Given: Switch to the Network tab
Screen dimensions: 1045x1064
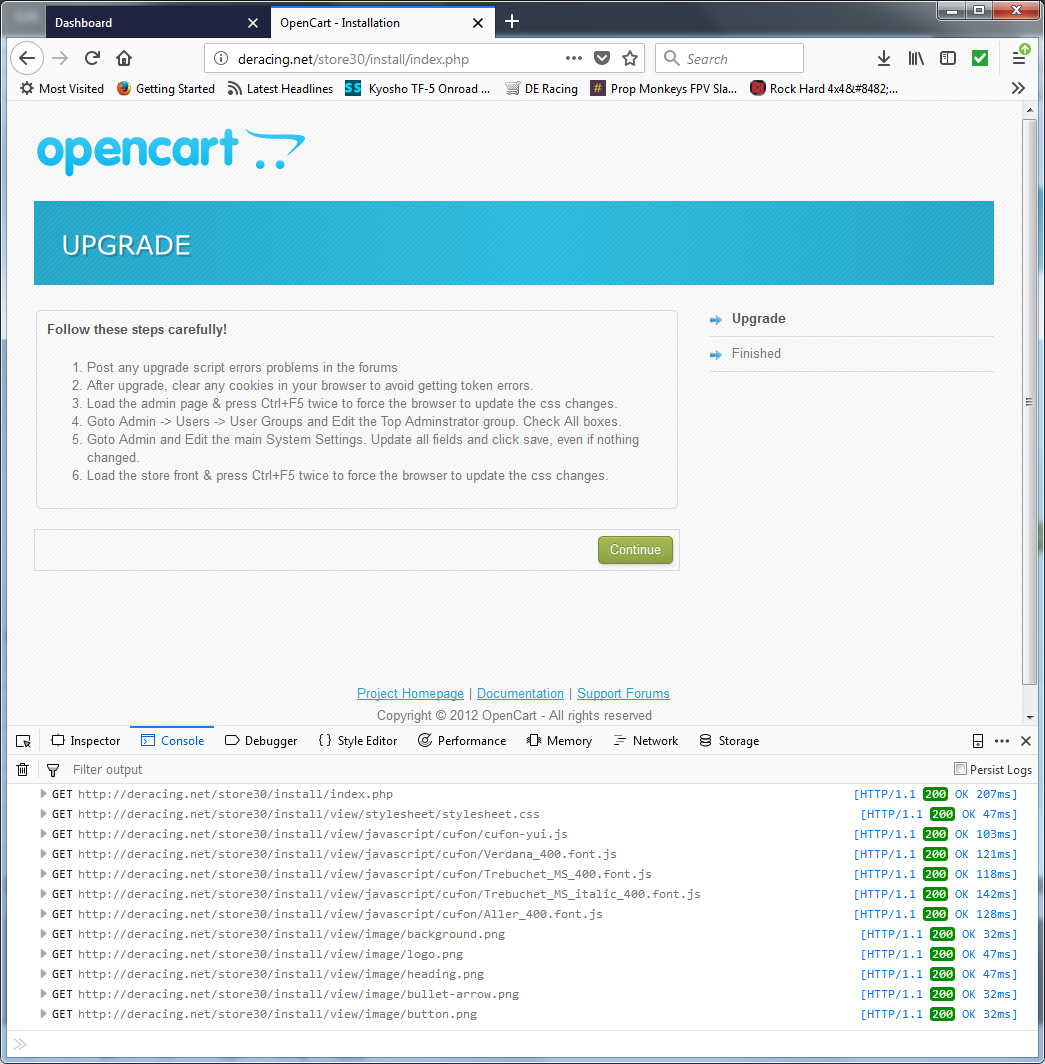Looking at the screenshot, I should click(x=645, y=741).
